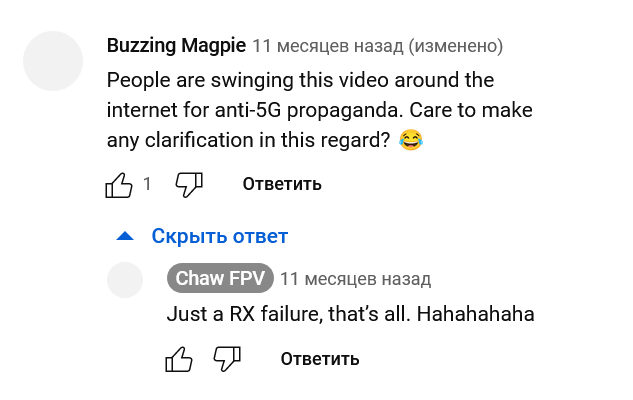633x400 pixels.
Task: Open Buzzing Magpie's round profile avatar
Action: click(53, 61)
